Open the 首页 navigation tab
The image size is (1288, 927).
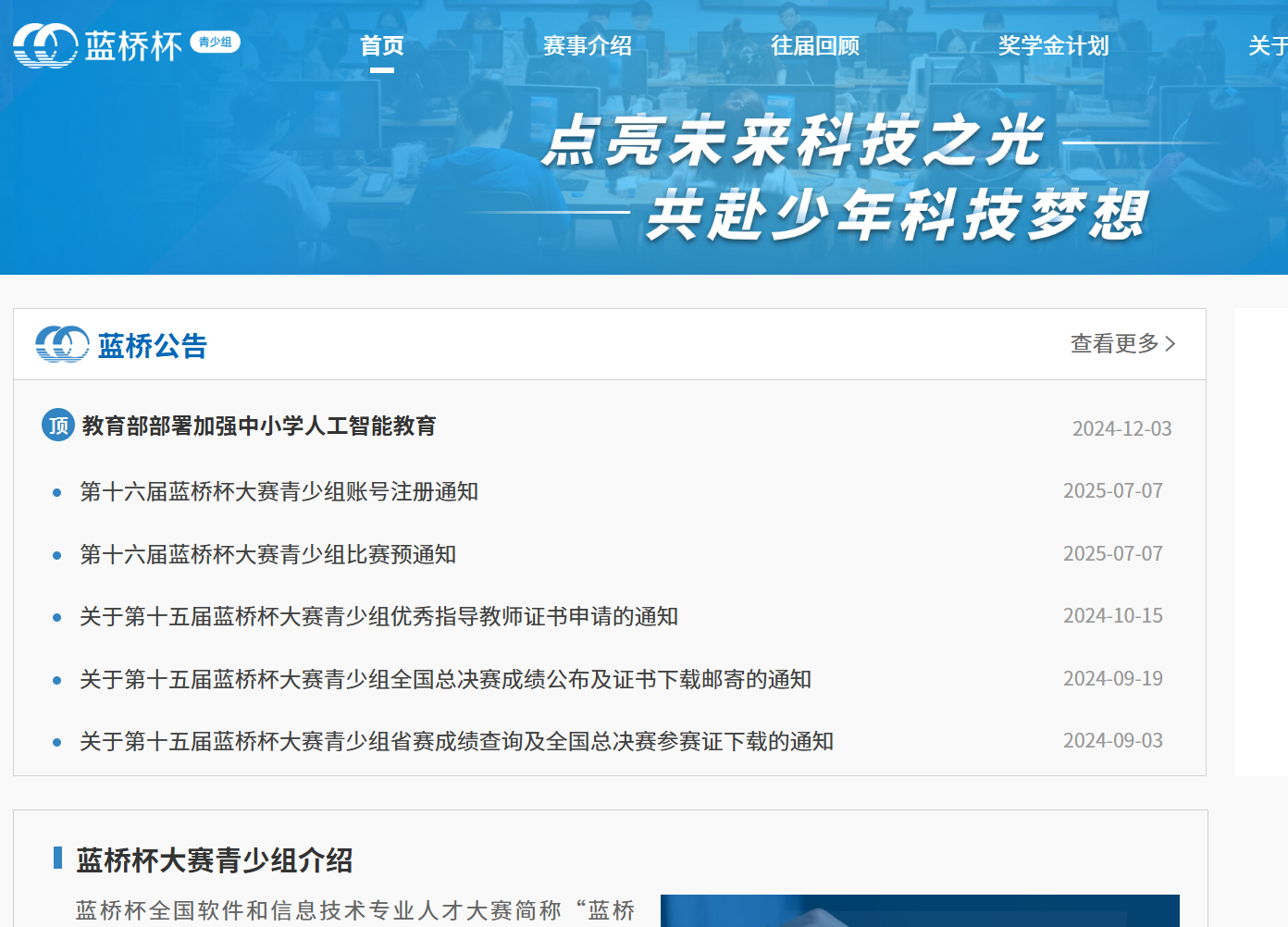(382, 45)
